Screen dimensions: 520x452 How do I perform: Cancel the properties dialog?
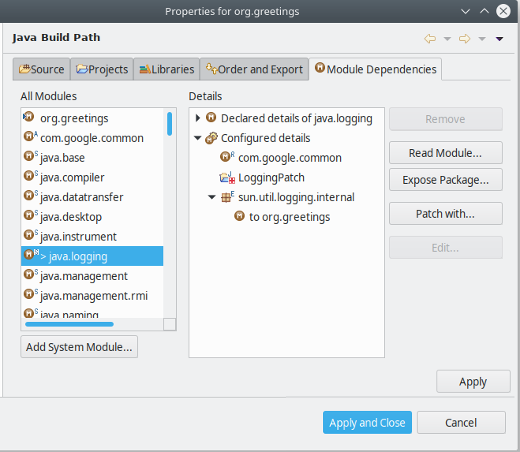click(x=461, y=422)
